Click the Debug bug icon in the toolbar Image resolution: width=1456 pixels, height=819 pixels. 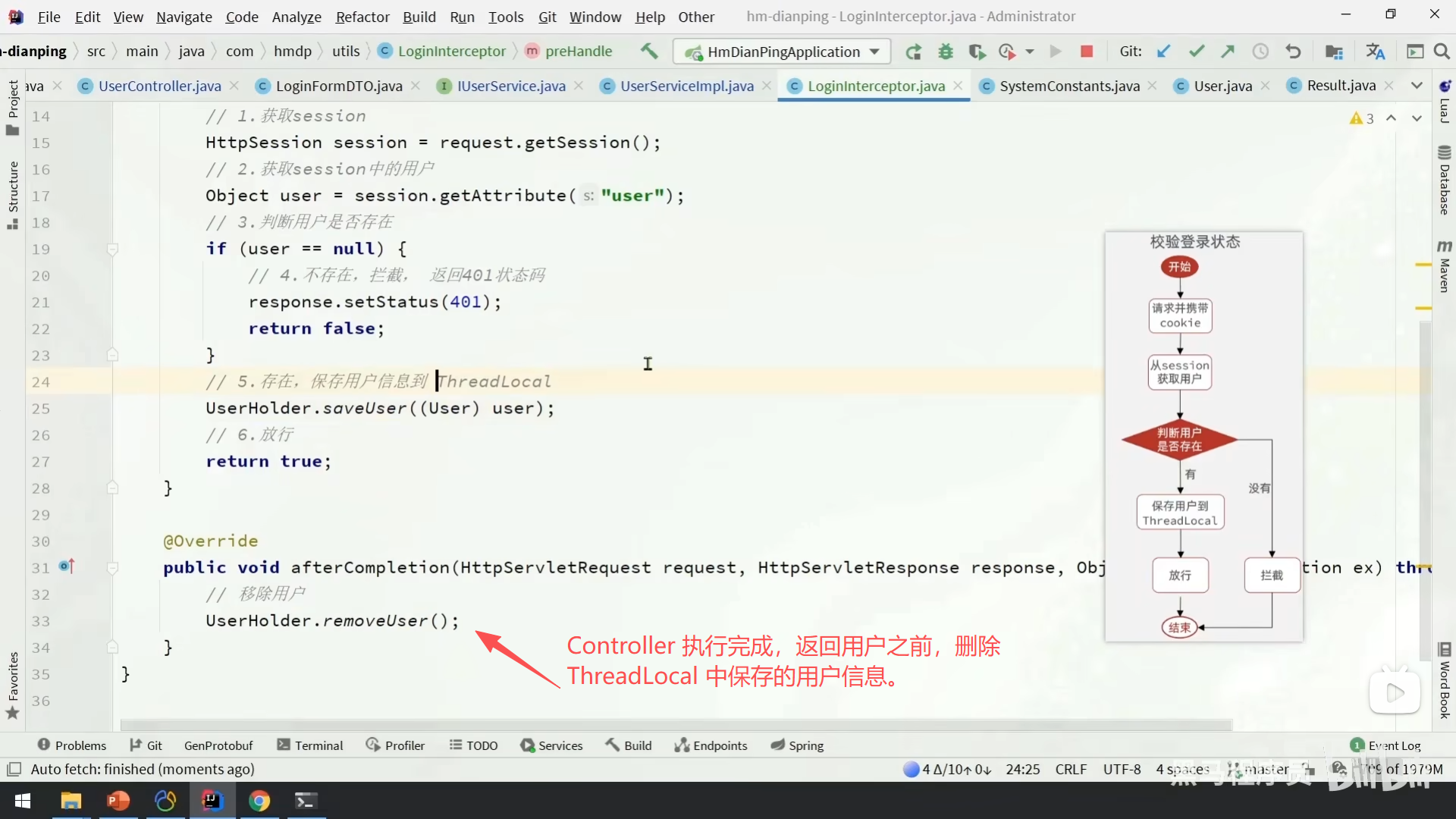[x=945, y=52]
